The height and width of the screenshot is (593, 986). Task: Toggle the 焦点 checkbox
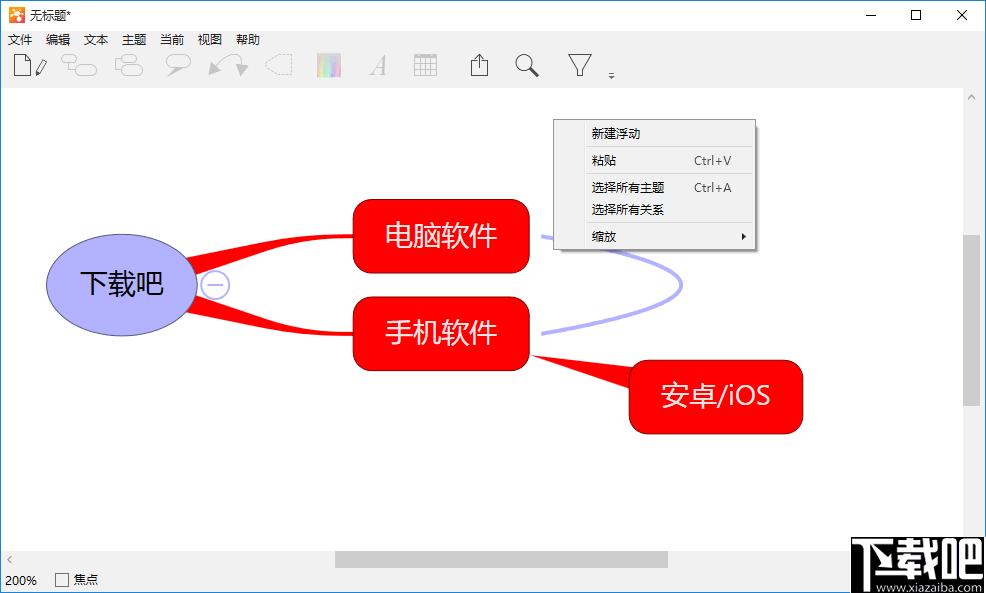pyautogui.click(x=62, y=580)
